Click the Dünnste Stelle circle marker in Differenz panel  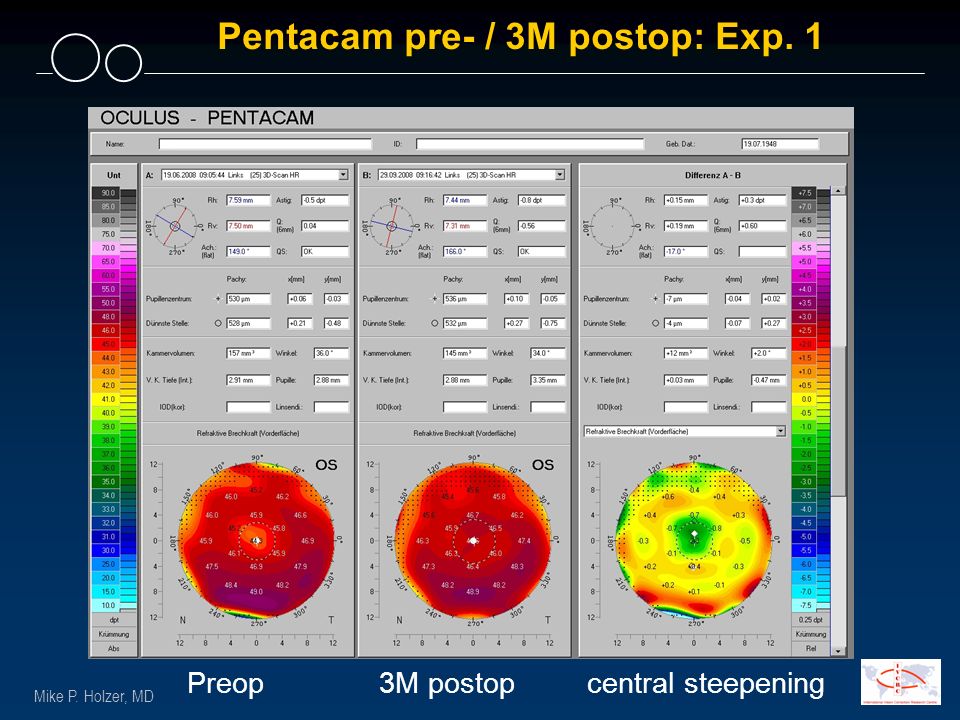click(656, 323)
